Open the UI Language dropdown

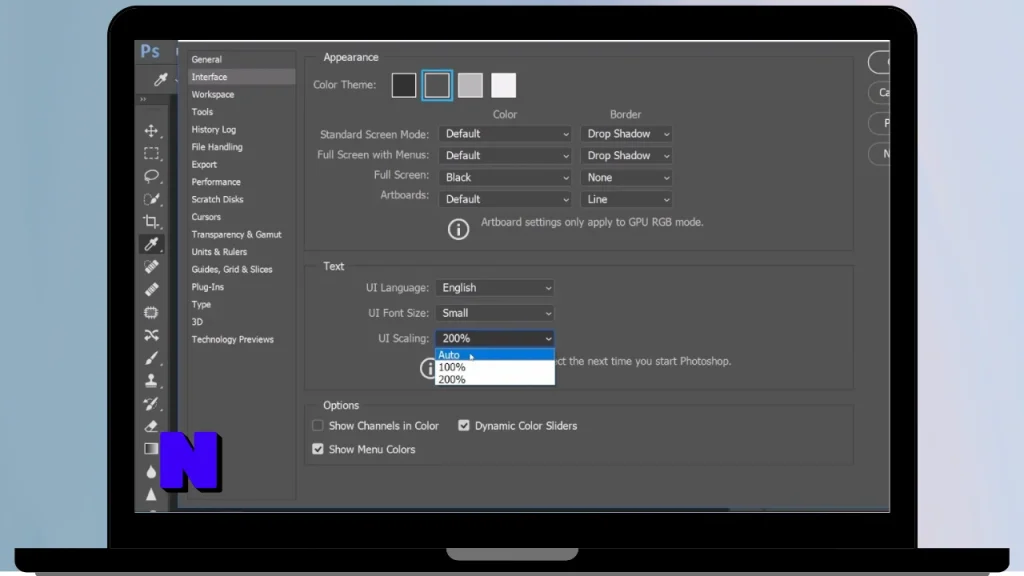coord(495,288)
